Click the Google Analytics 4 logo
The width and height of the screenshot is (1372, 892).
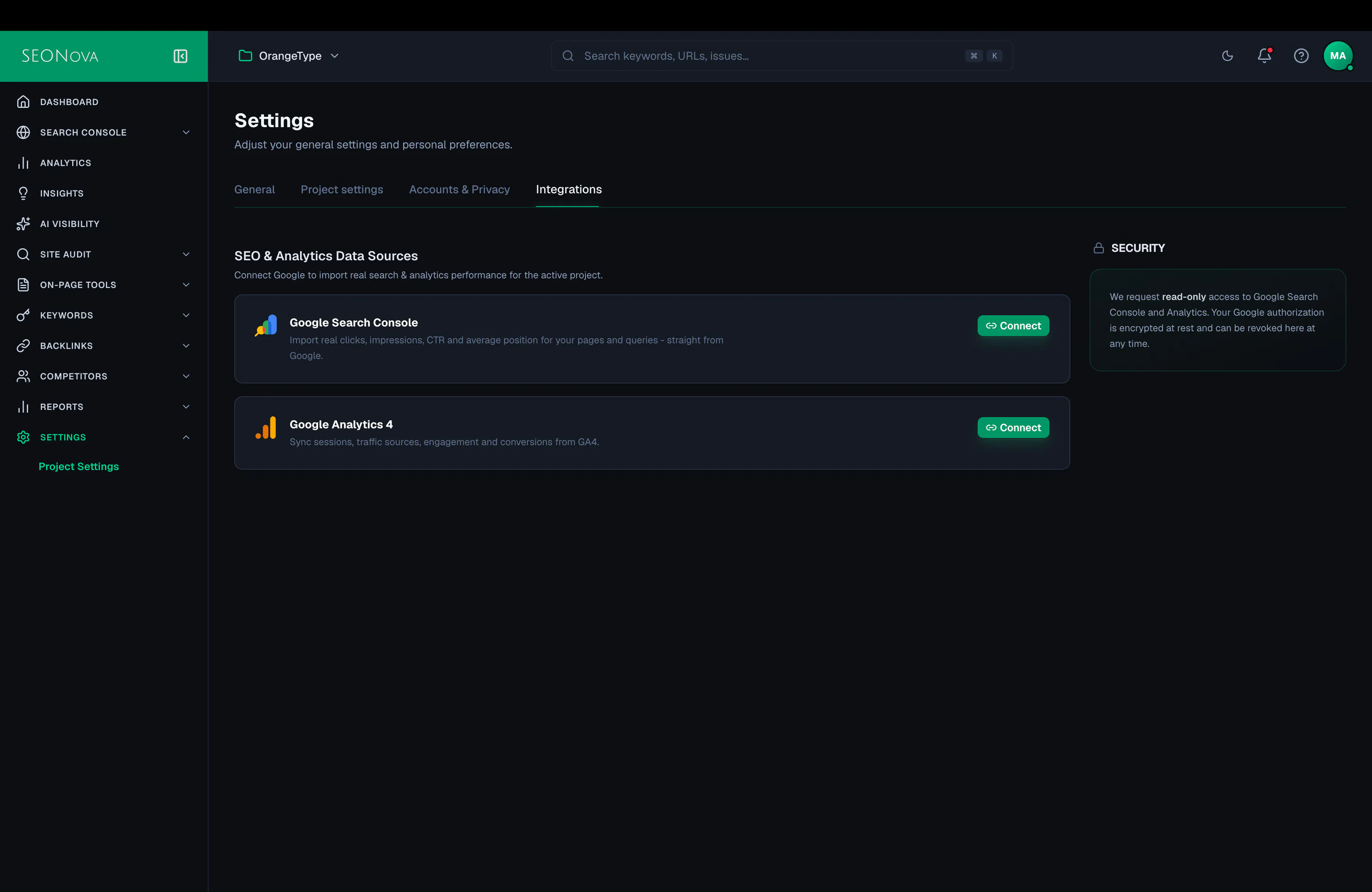click(x=266, y=428)
